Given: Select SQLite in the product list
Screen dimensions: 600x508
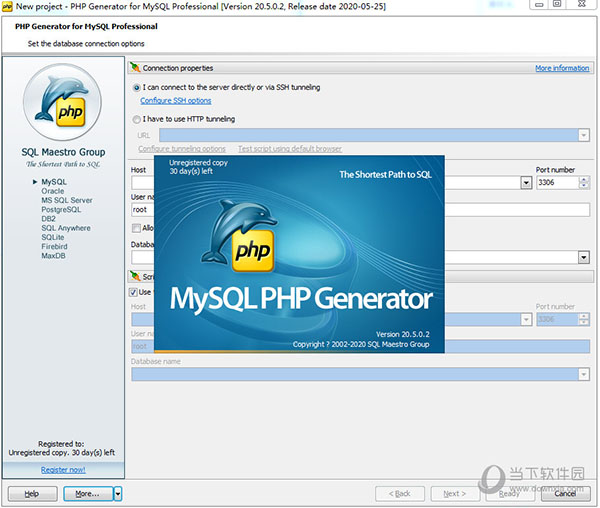Looking at the screenshot, I should click(x=53, y=237).
